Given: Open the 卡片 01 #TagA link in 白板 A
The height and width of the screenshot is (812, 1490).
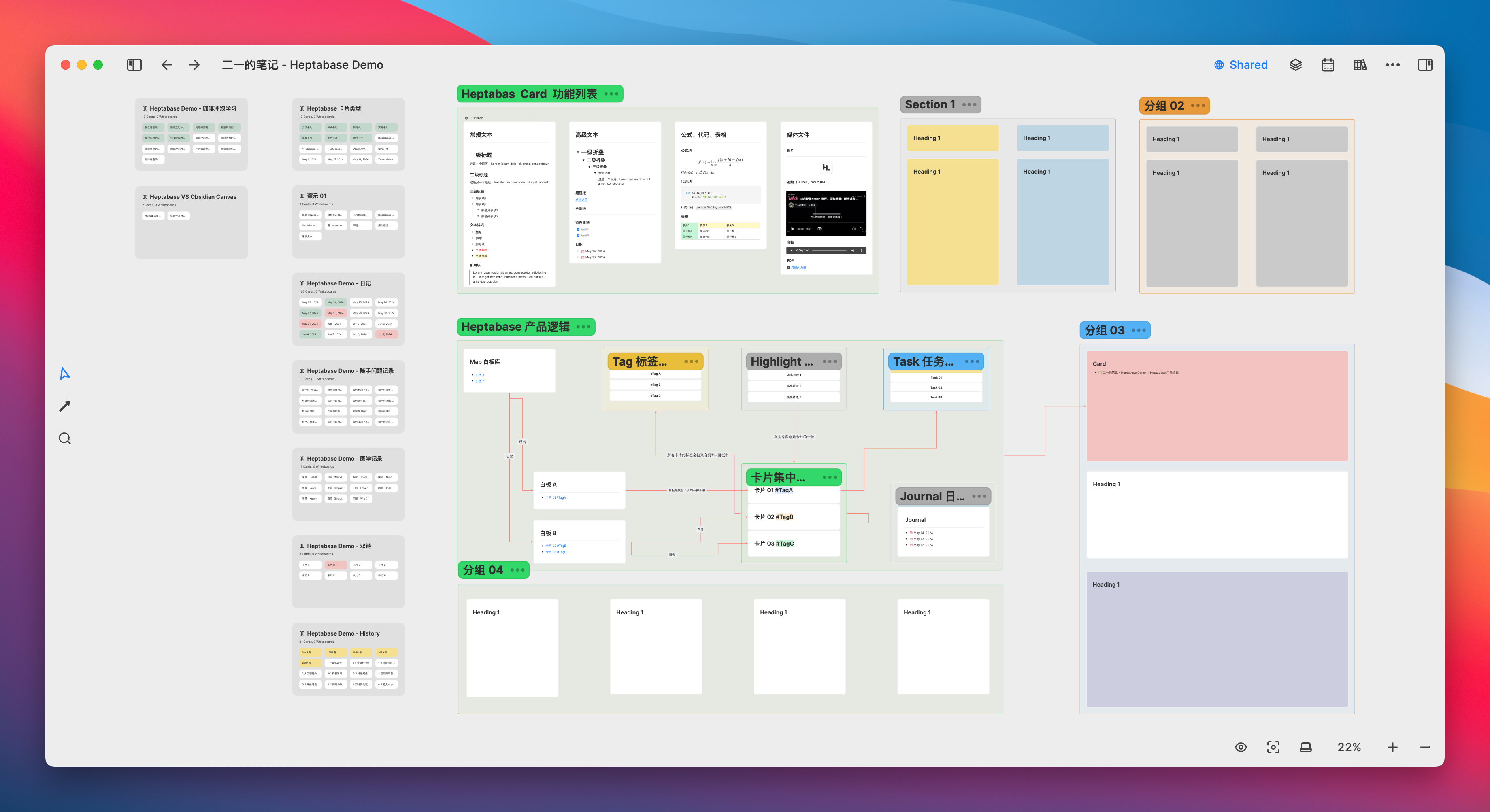Looking at the screenshot, I should click(556, 497).
